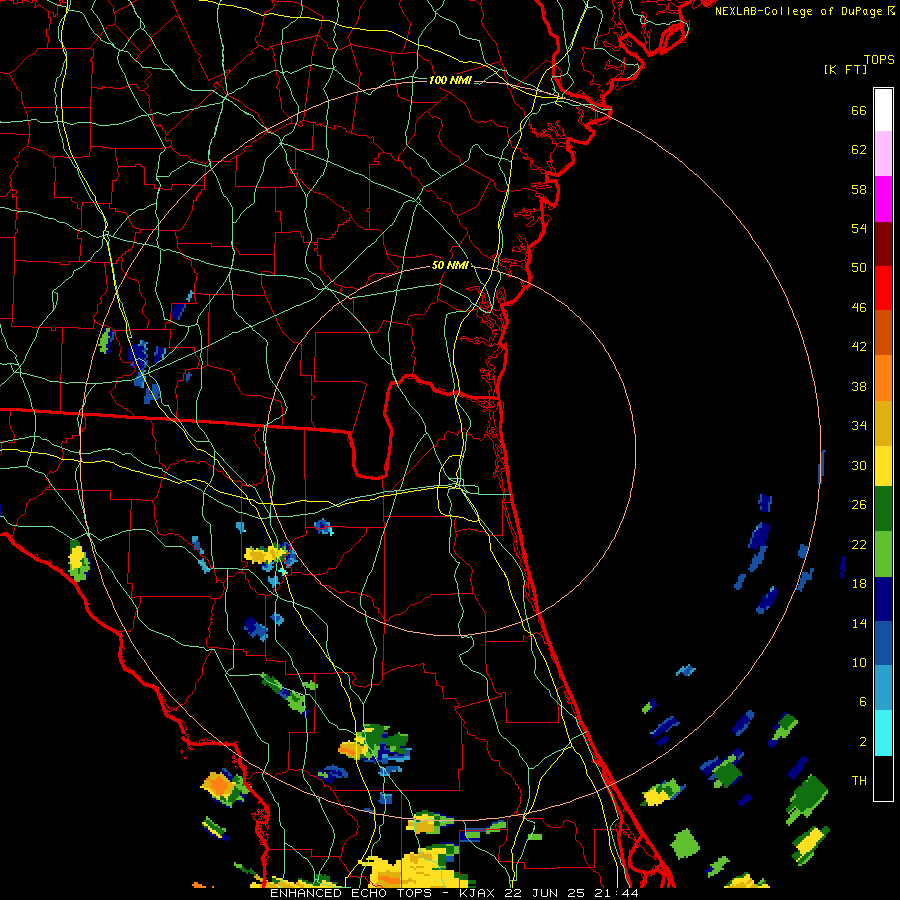The height and width of the screenshot is (900, 900).
Task: Click the '10' legend value
Action: click(x=859, y=663)
